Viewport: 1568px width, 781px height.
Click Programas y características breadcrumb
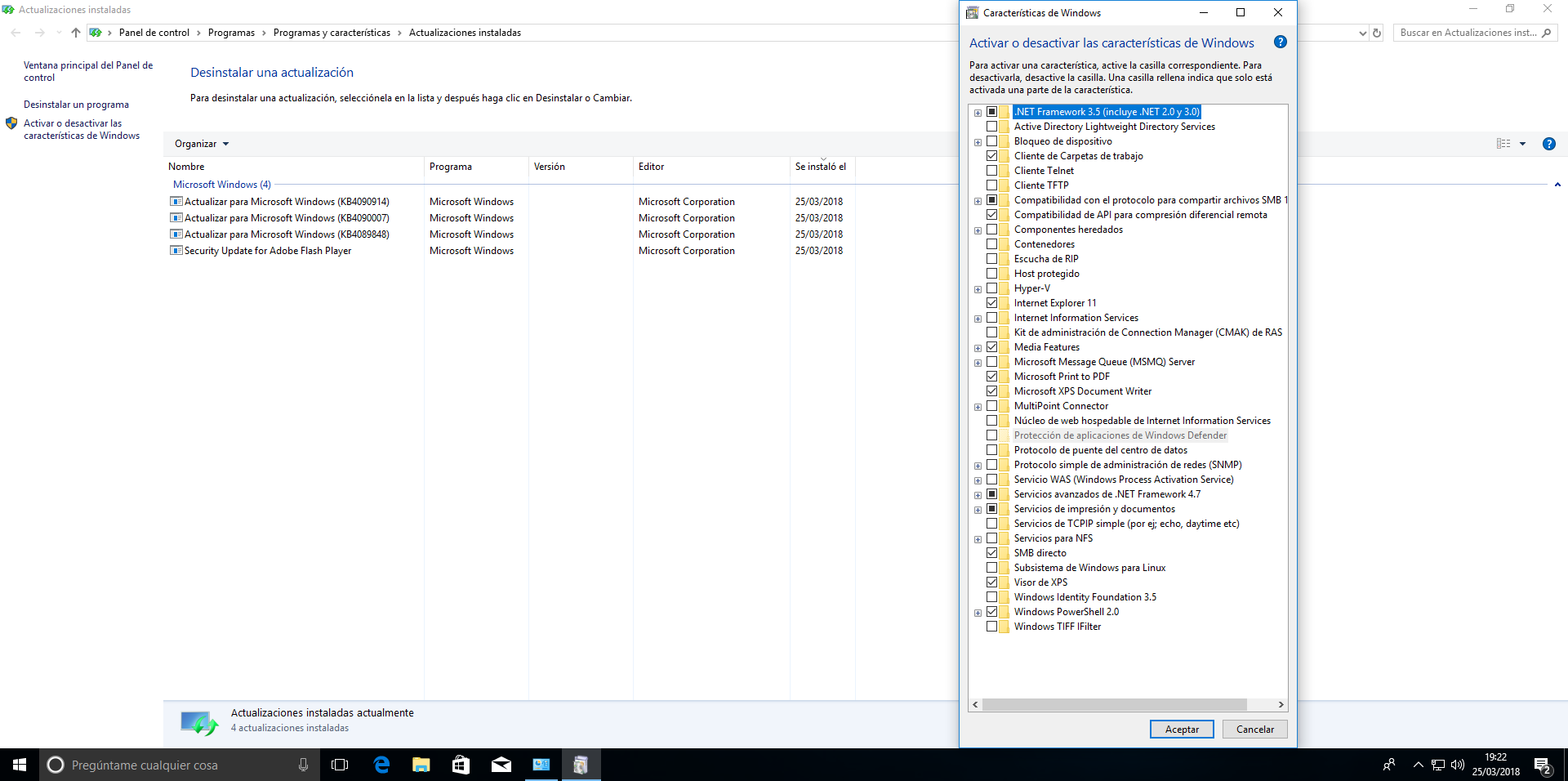point(332,33)
